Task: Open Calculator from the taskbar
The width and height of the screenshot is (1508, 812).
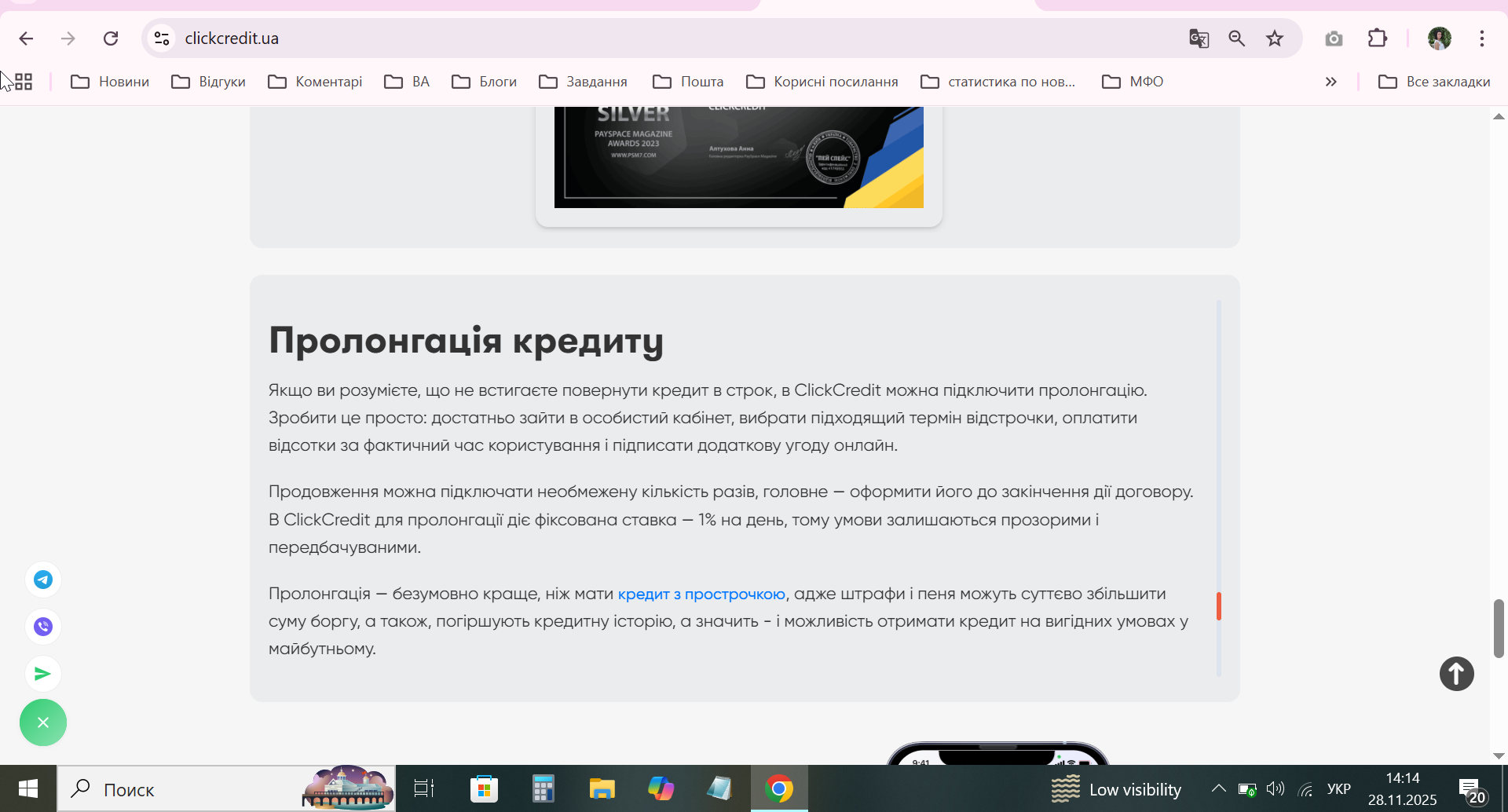Action: pyautogui.click(x=543, y=788)
